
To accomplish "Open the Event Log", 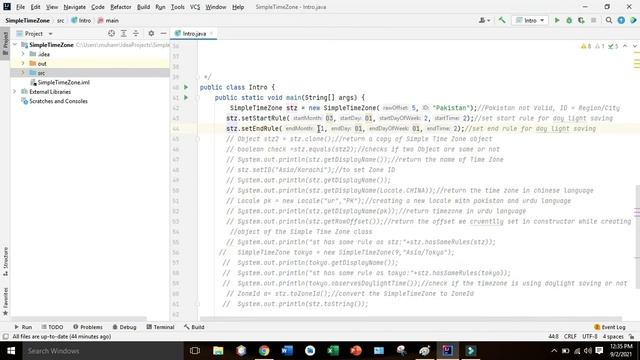I will tap(610, 327).
